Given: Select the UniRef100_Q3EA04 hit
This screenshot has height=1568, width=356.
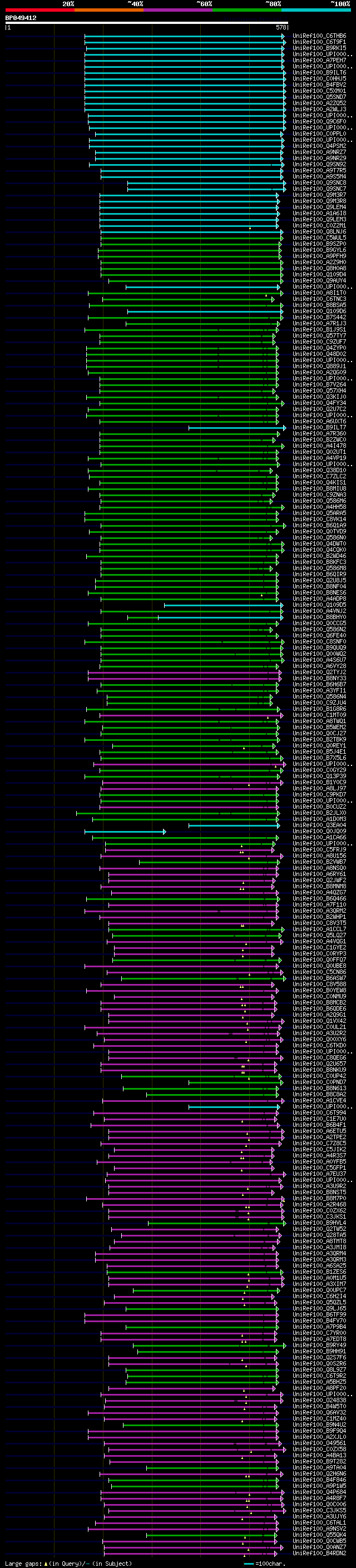Looking at the screenshot, I should [319, 825].
